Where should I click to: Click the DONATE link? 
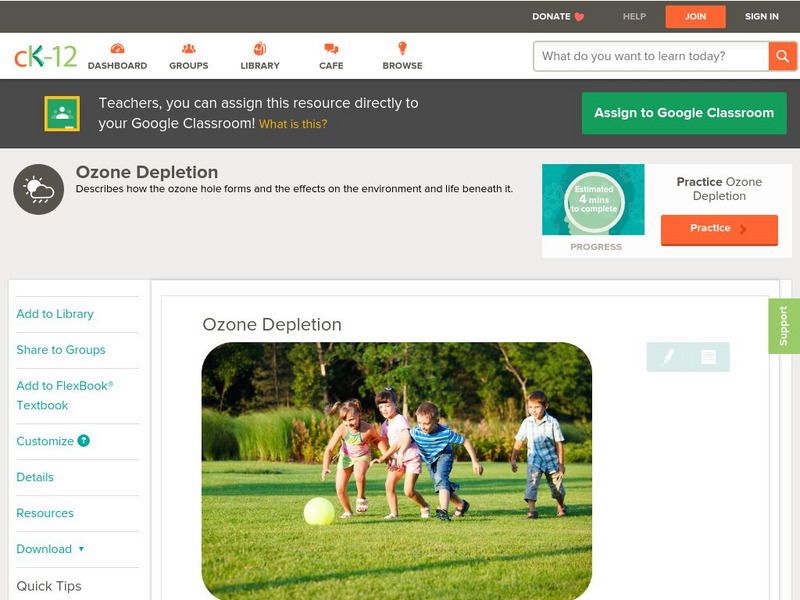click(x=551, y=16)
